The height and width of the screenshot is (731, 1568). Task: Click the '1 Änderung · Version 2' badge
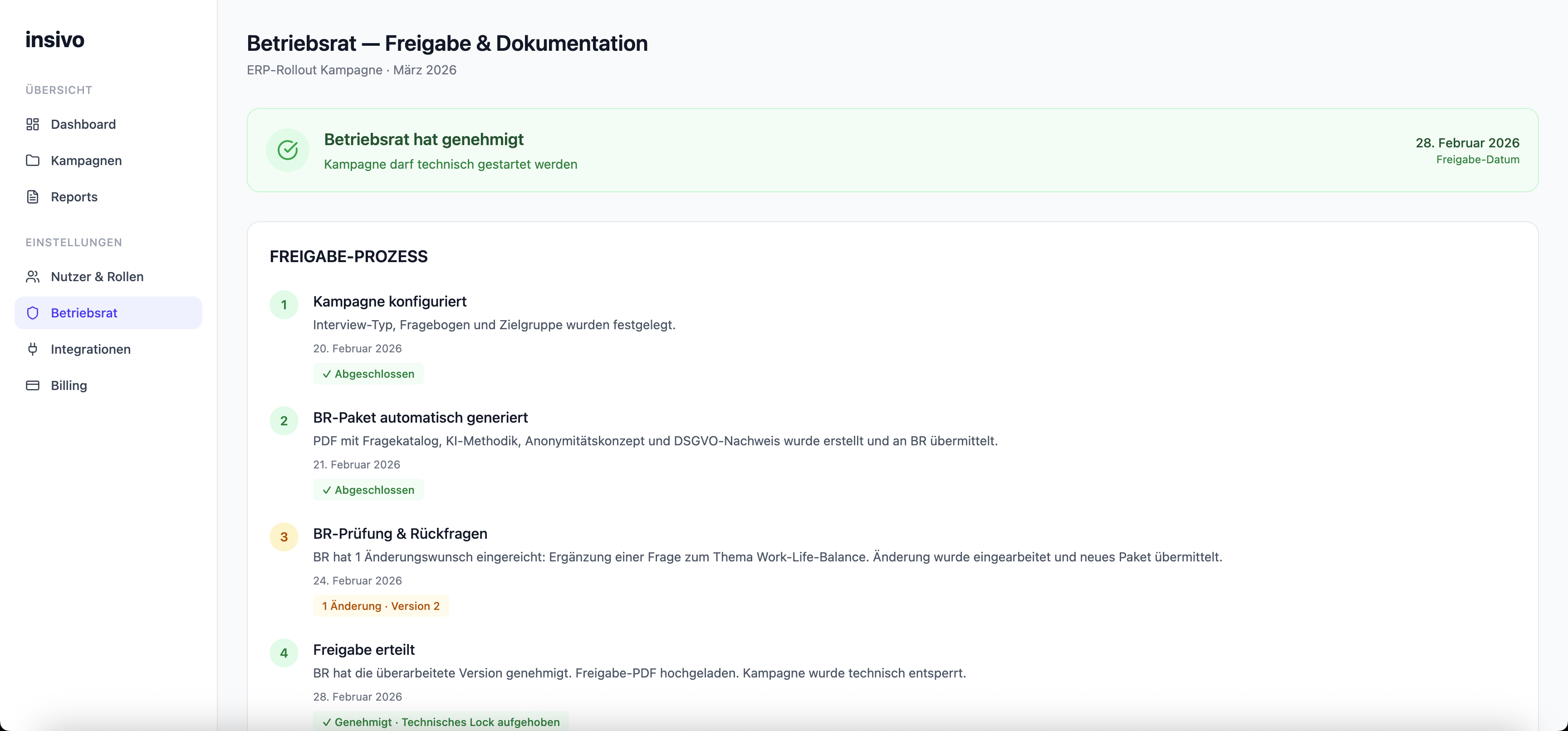[x=381, y=606]
